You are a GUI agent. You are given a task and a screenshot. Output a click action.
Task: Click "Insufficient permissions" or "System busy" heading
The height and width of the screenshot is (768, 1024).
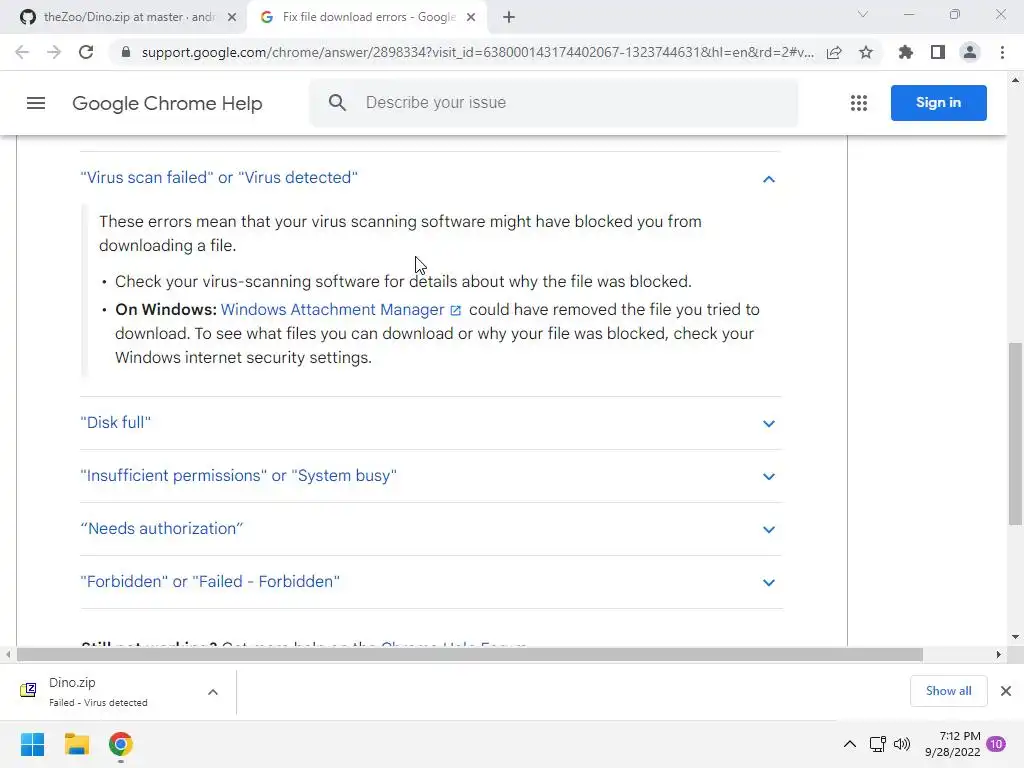238,475
